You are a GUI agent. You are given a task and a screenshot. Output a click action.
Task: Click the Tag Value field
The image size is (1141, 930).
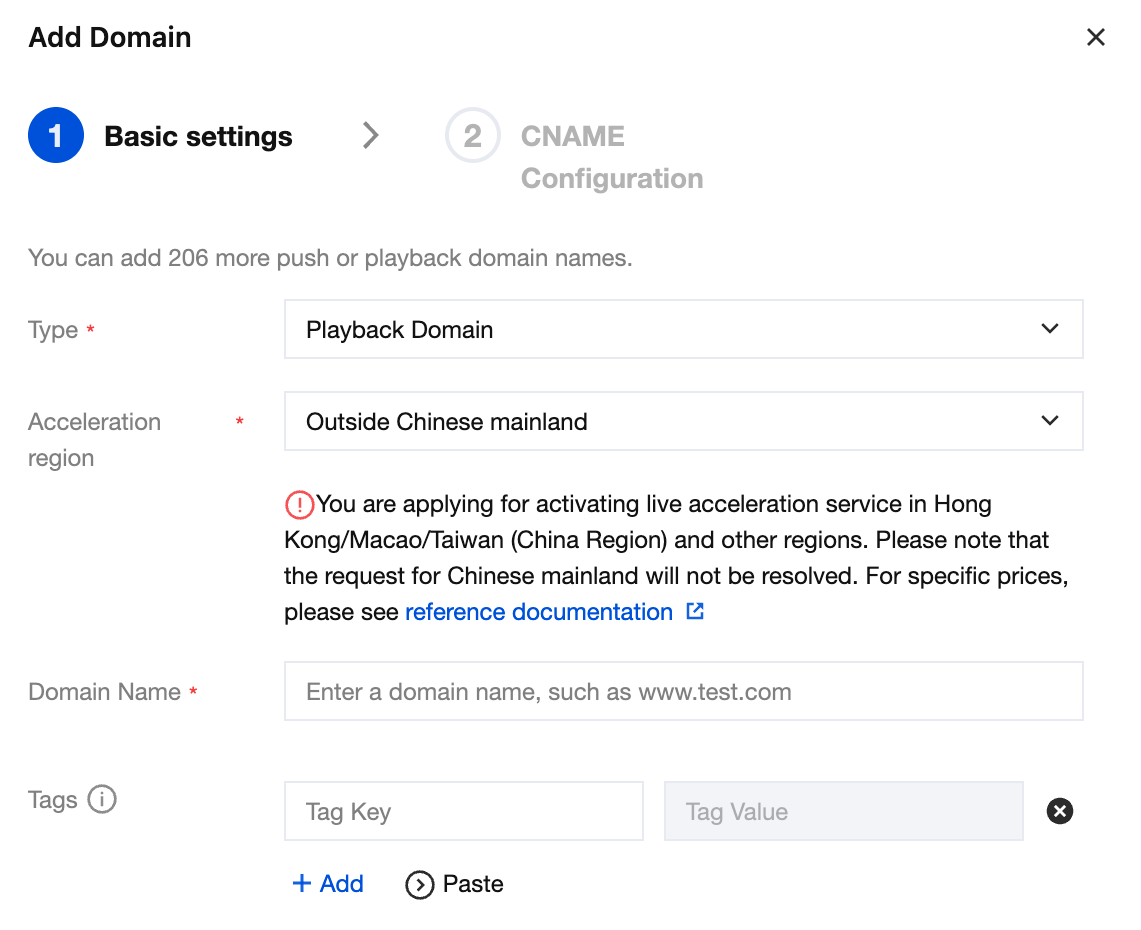843,811
